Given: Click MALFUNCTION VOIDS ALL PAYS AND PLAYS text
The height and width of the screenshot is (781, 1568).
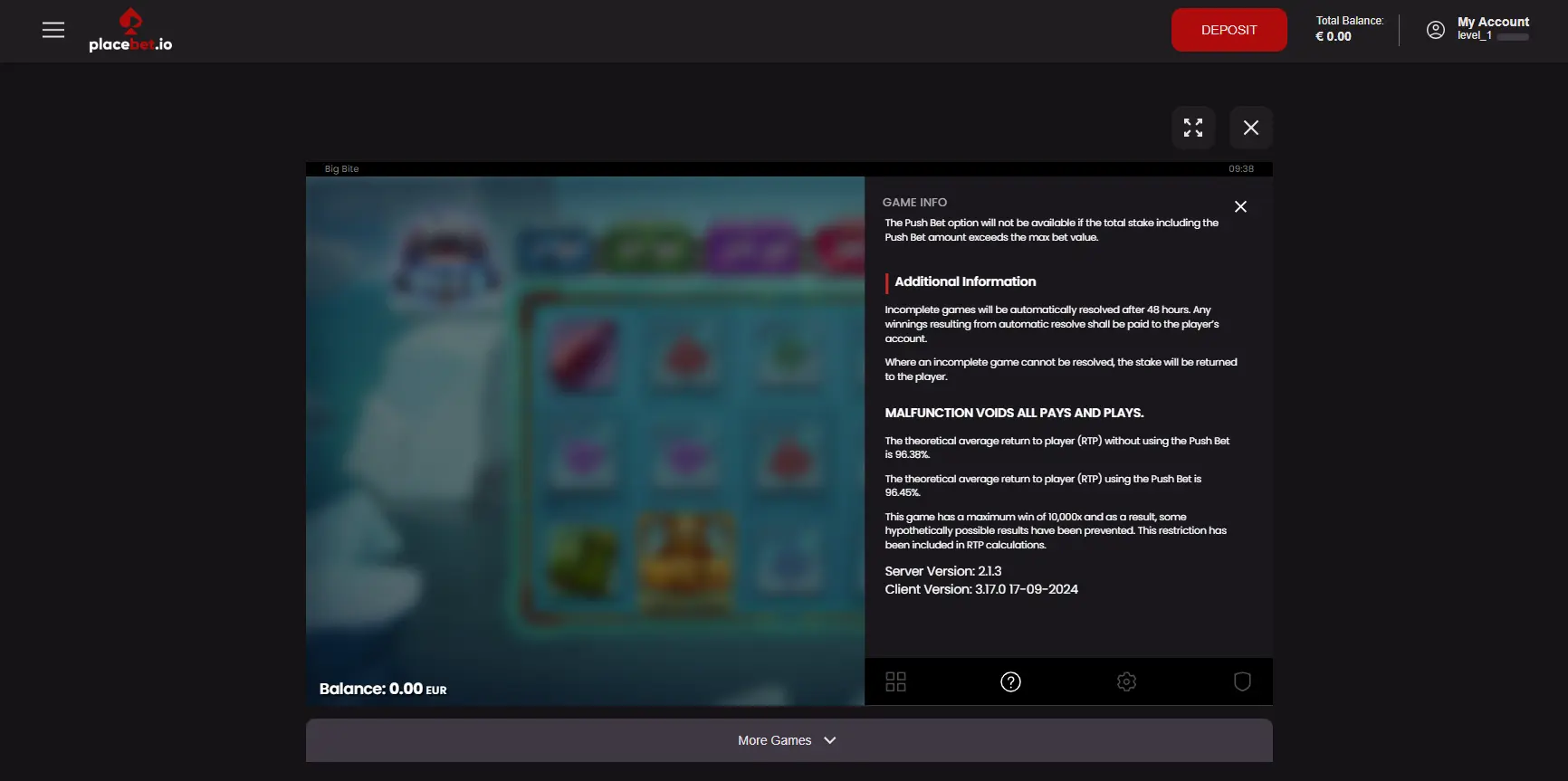Looking at the screenshot, I should coord(1014,413).
